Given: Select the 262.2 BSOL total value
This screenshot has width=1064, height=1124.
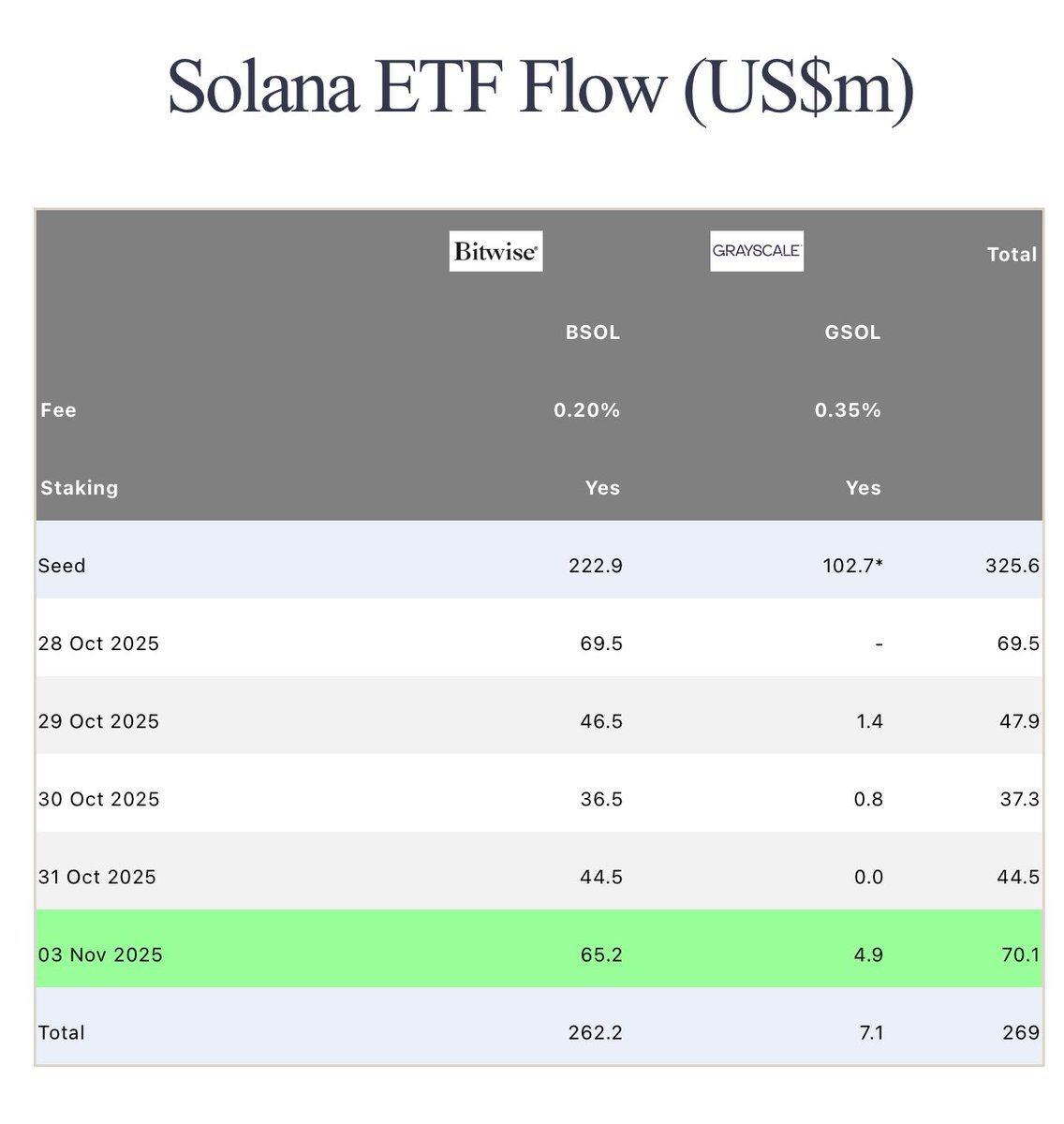Looking at the screenshot, I should tap(595, 1032).
